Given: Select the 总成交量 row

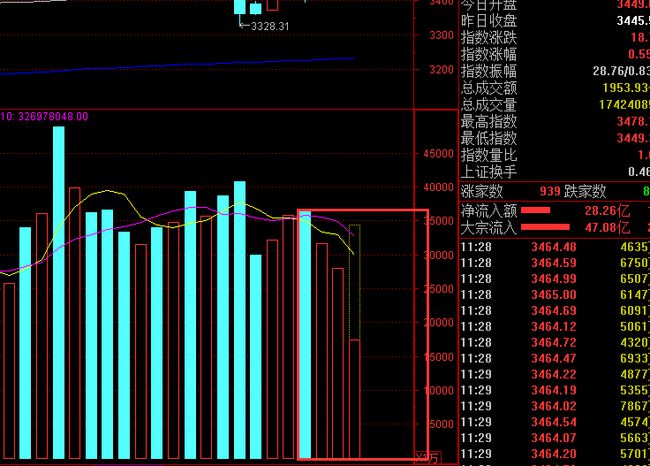Looking at the screenshot, I should tap(555, 104).
